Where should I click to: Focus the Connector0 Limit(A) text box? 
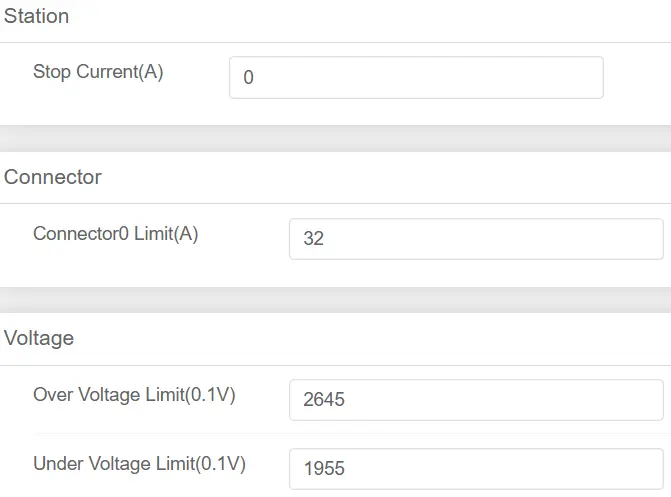tap(476, 239)
